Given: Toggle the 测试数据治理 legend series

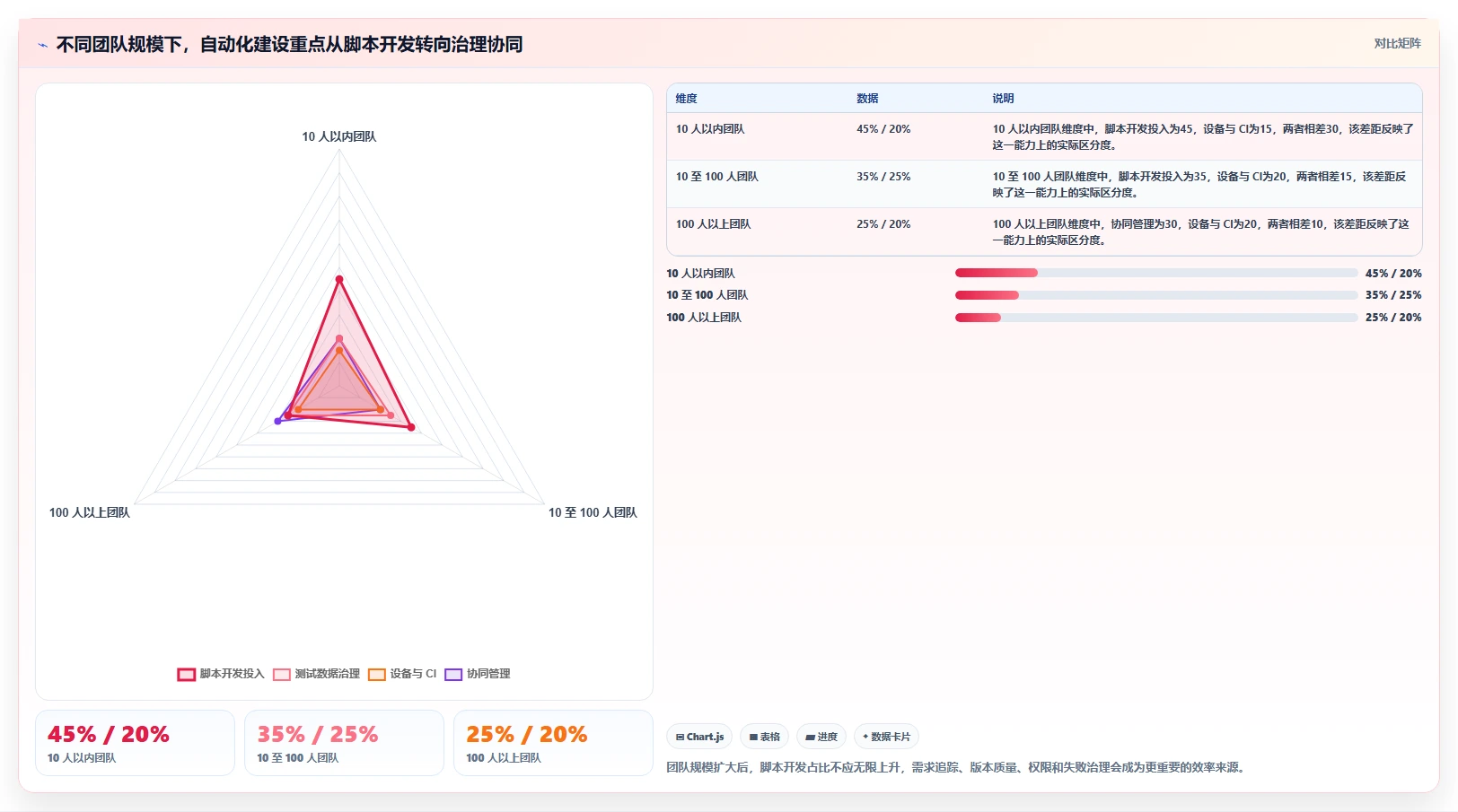Looking at the screenshot, I should [x=316, y=674].
